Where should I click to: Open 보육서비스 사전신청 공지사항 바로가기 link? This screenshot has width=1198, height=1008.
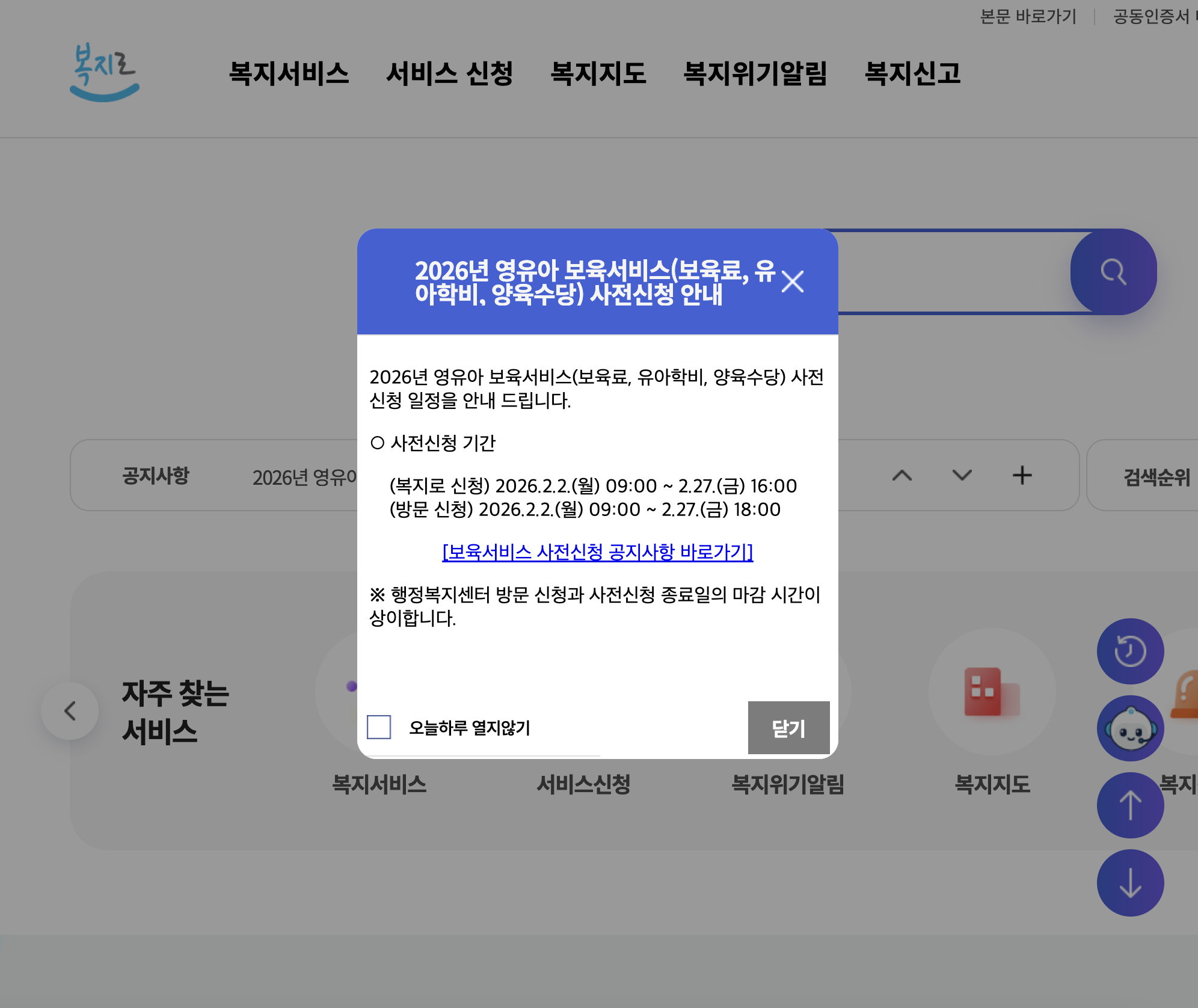[x=597, y=552]
